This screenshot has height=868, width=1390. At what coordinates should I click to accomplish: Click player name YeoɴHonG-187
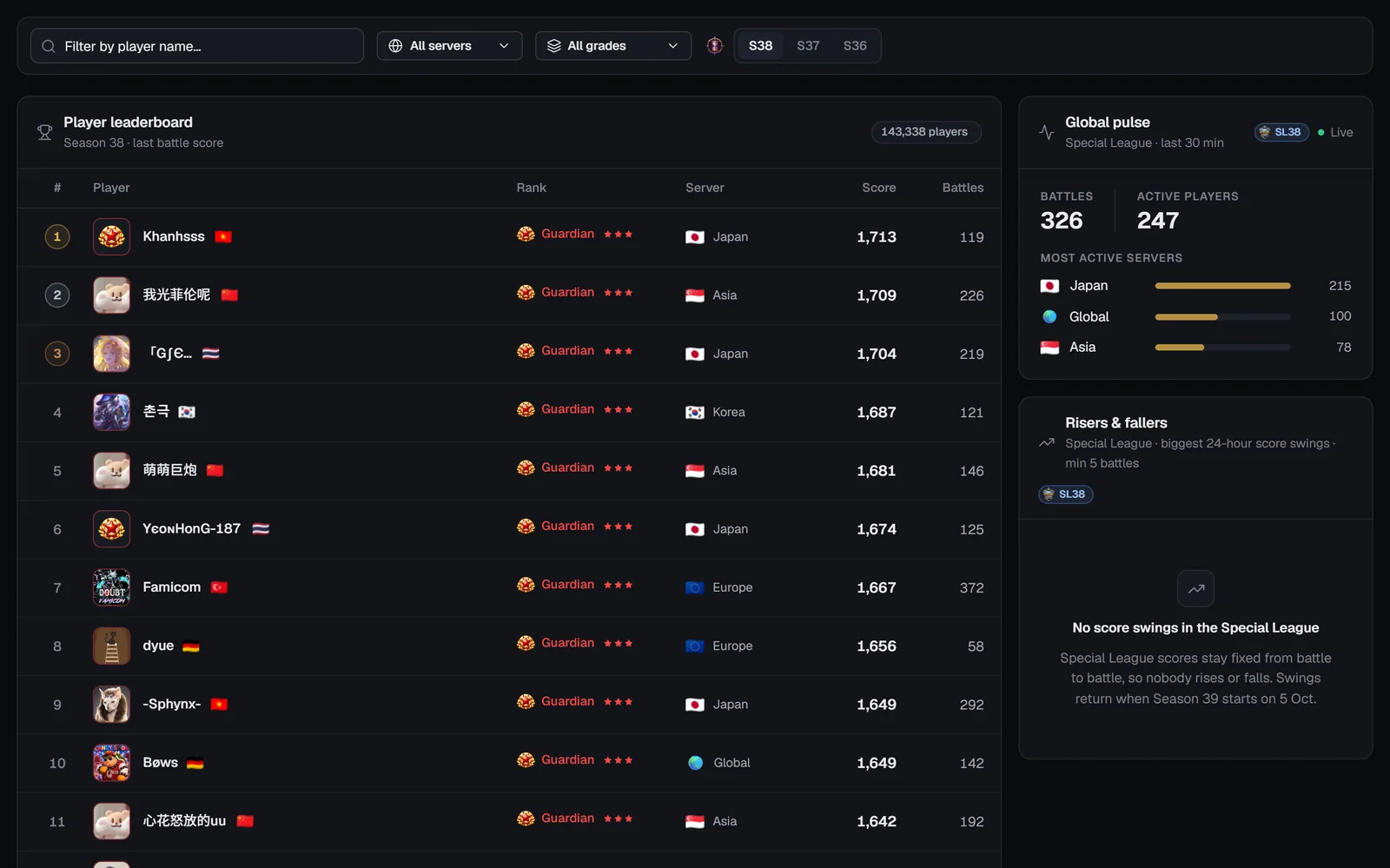[191, 528]
